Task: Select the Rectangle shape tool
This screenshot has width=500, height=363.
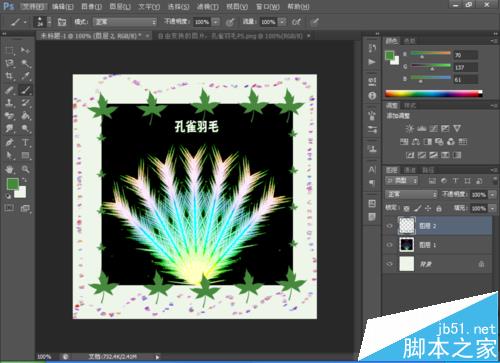Action: pos(25,155)
